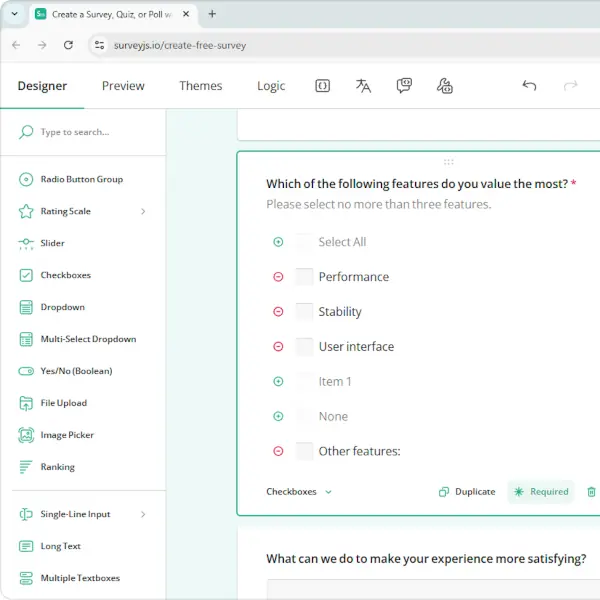600x600 pixels.
Task: Expand the Single-Line Input subtypes arrow
Action: click(x=143, y=514)
